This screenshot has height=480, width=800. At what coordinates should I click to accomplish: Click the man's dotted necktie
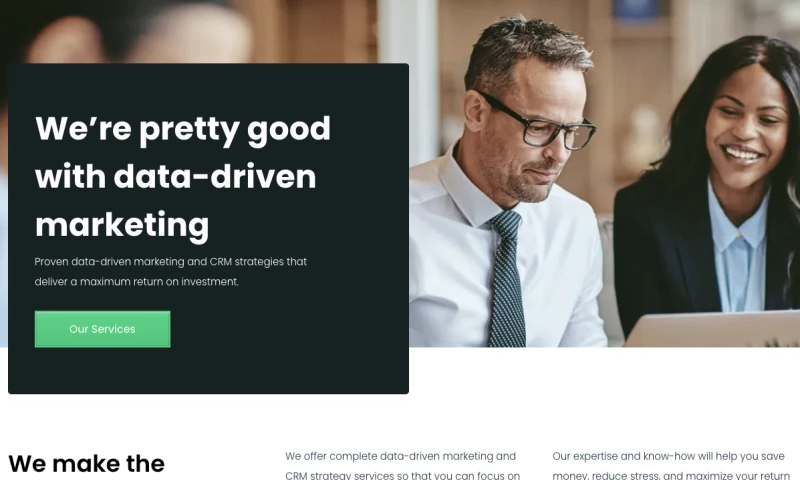click(506, 281)
